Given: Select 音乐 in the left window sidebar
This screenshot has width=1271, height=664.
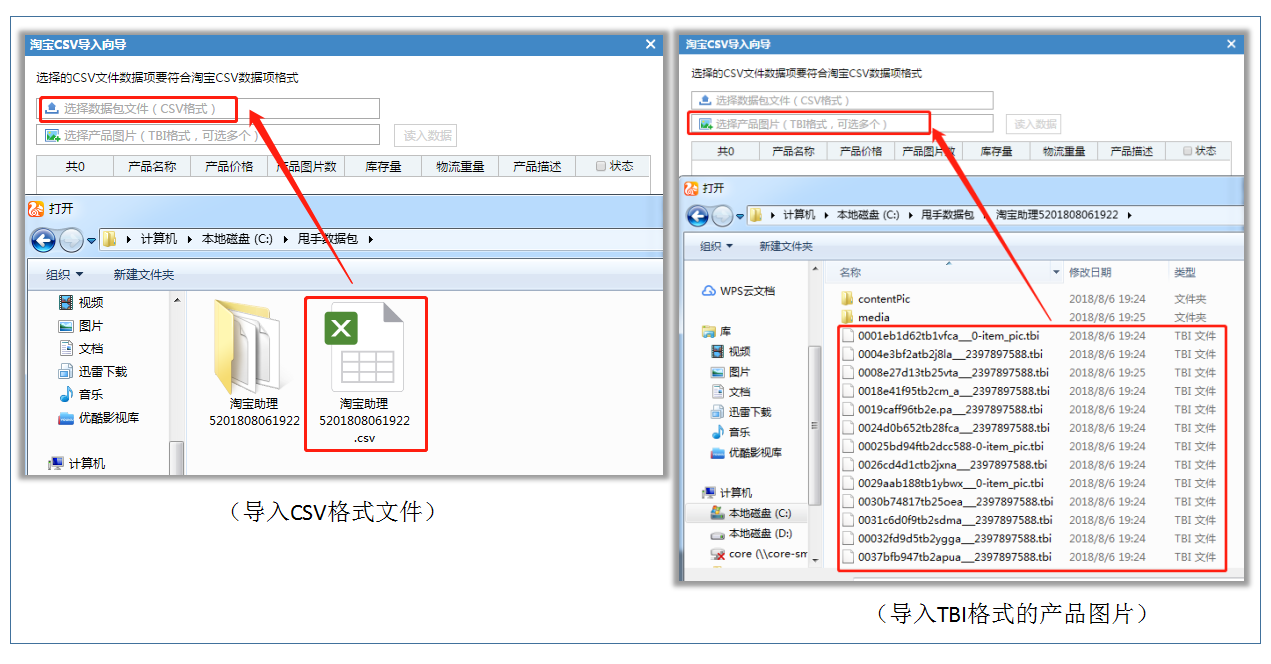Looking at the screenshot, I should click(x=80, y=394).
